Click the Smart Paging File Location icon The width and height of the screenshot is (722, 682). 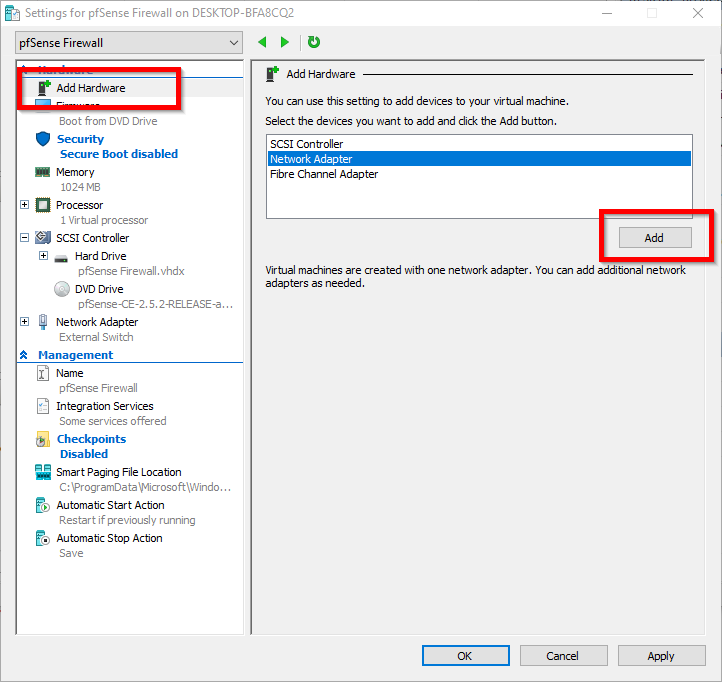coord(43,472)
